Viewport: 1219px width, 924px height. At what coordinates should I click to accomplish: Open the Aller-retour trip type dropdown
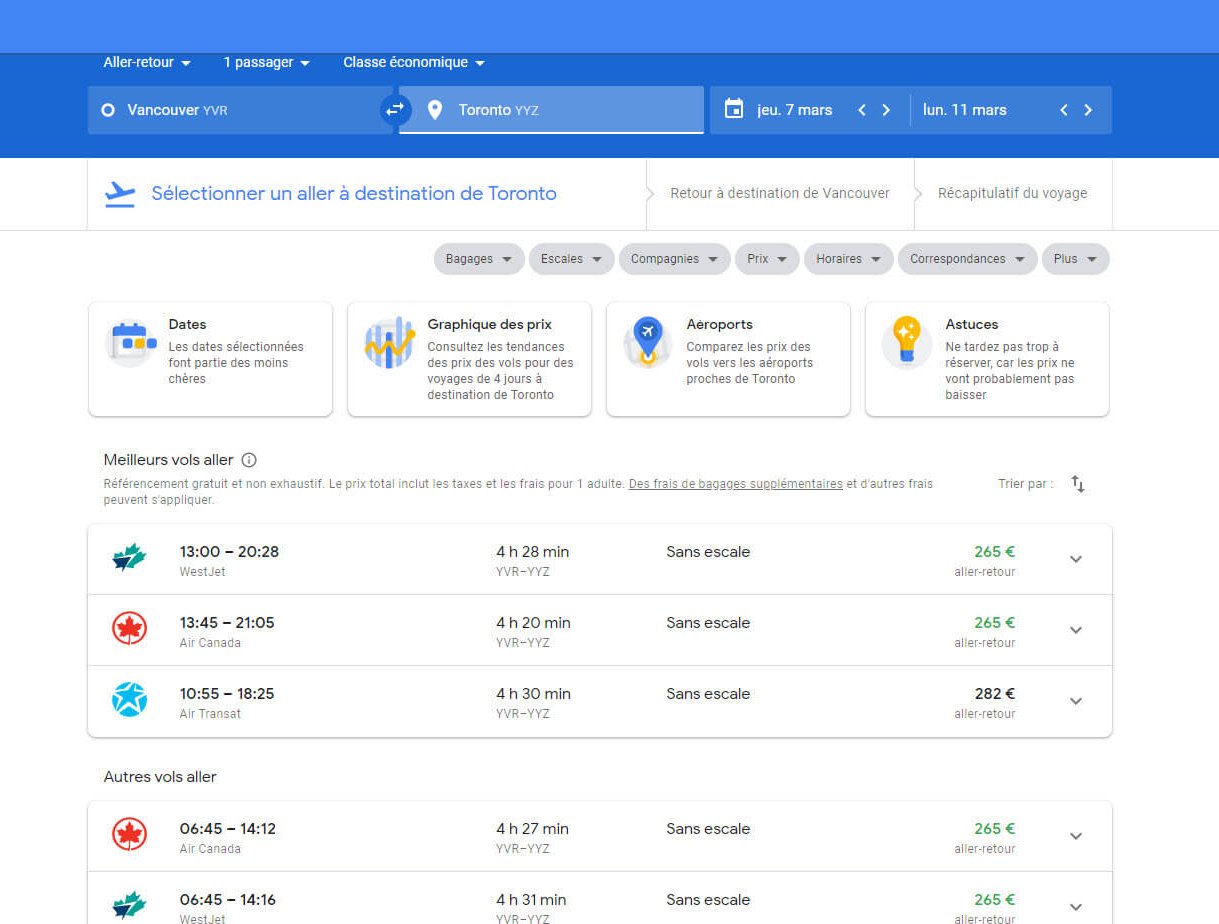[147, 62]
